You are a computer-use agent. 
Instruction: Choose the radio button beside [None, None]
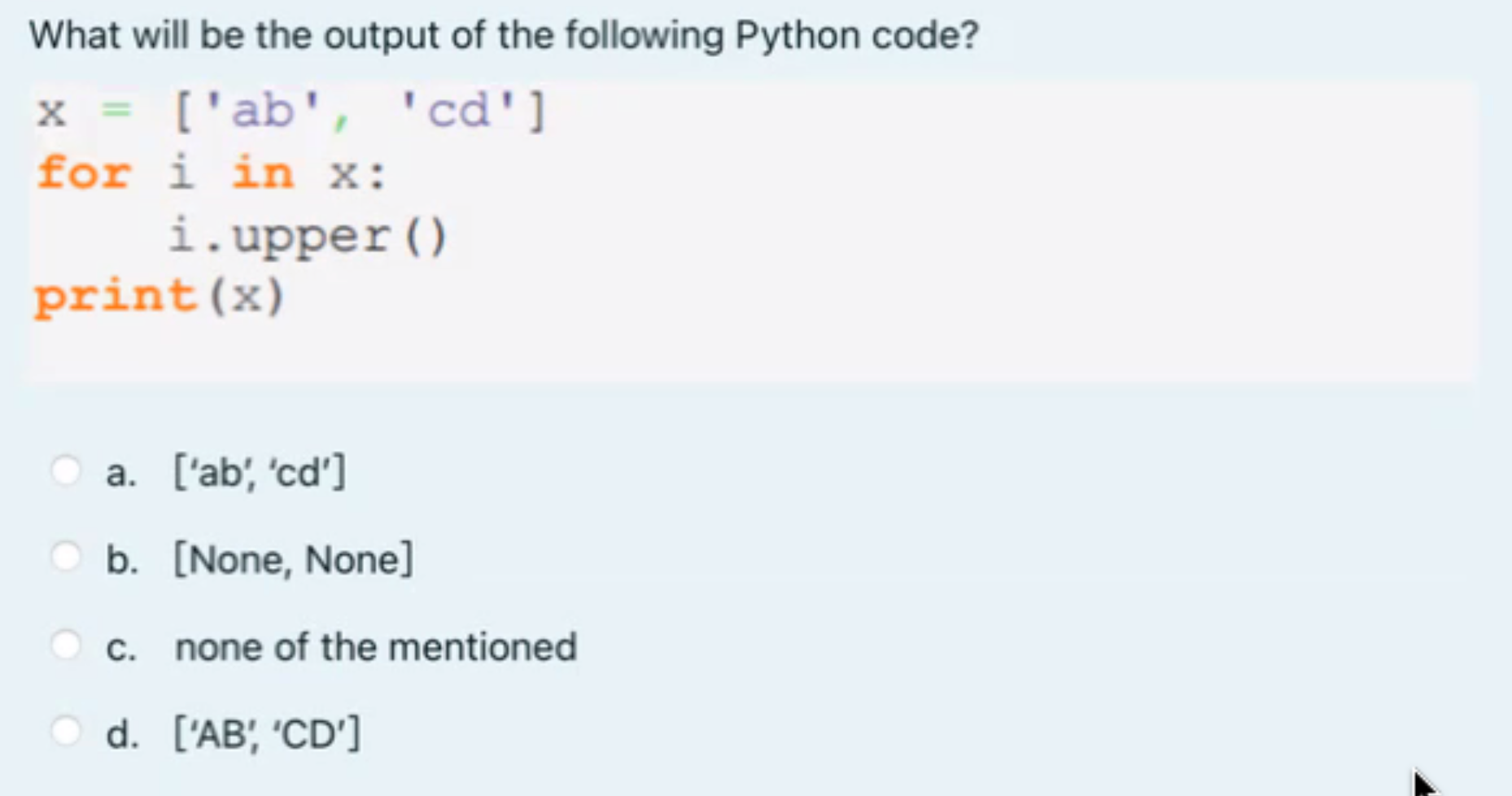(66, 558)
